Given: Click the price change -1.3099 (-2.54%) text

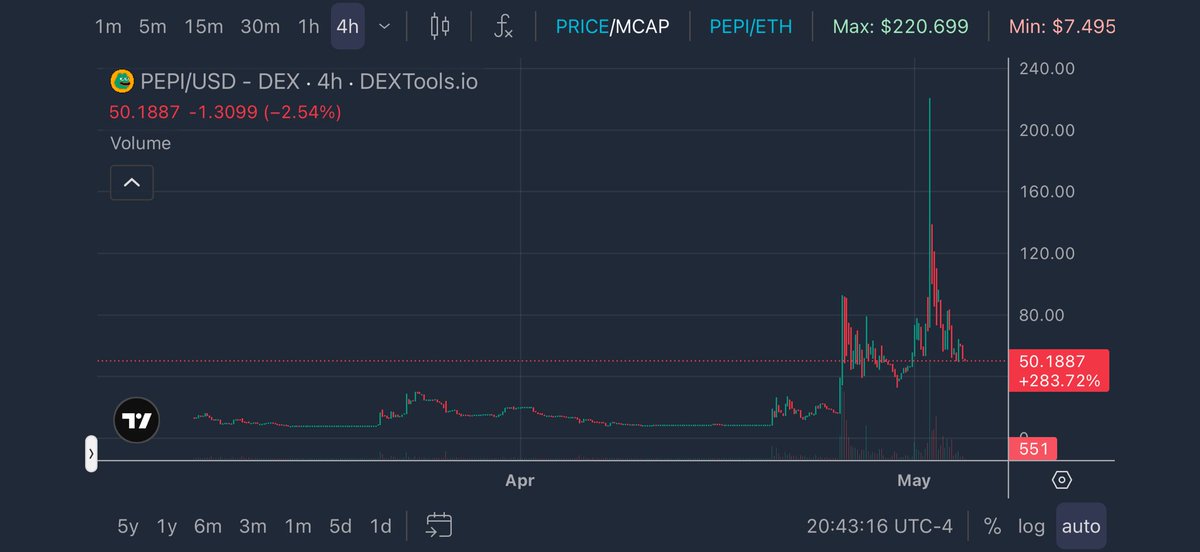Looking at the screenshot, I should (265, 112).
